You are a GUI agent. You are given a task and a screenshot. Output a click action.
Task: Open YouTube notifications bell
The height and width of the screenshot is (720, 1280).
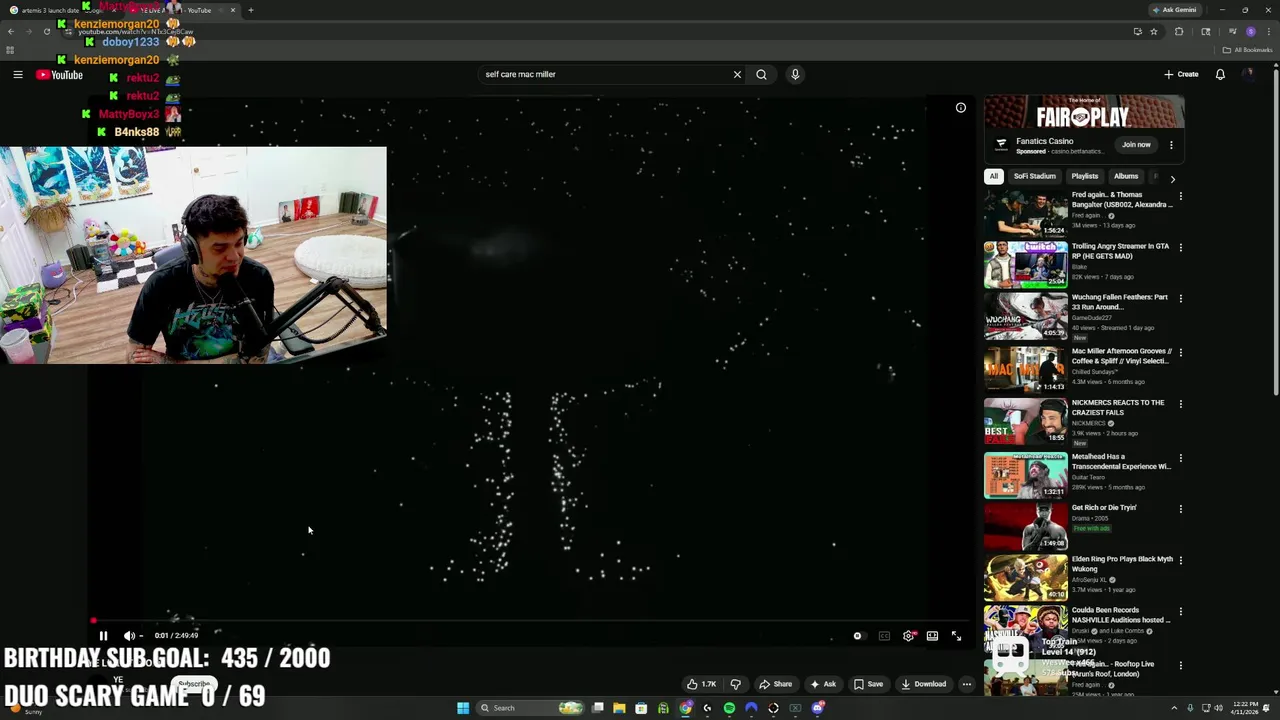1220,74
